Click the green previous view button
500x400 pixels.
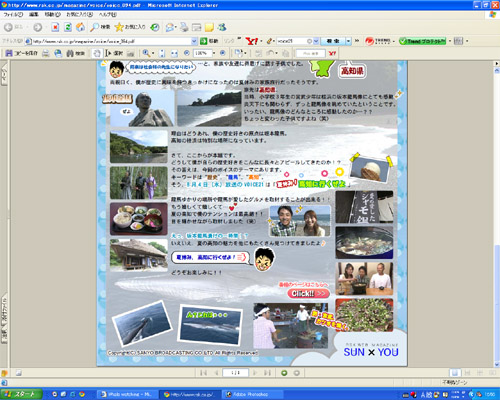[x=284, y=373]
